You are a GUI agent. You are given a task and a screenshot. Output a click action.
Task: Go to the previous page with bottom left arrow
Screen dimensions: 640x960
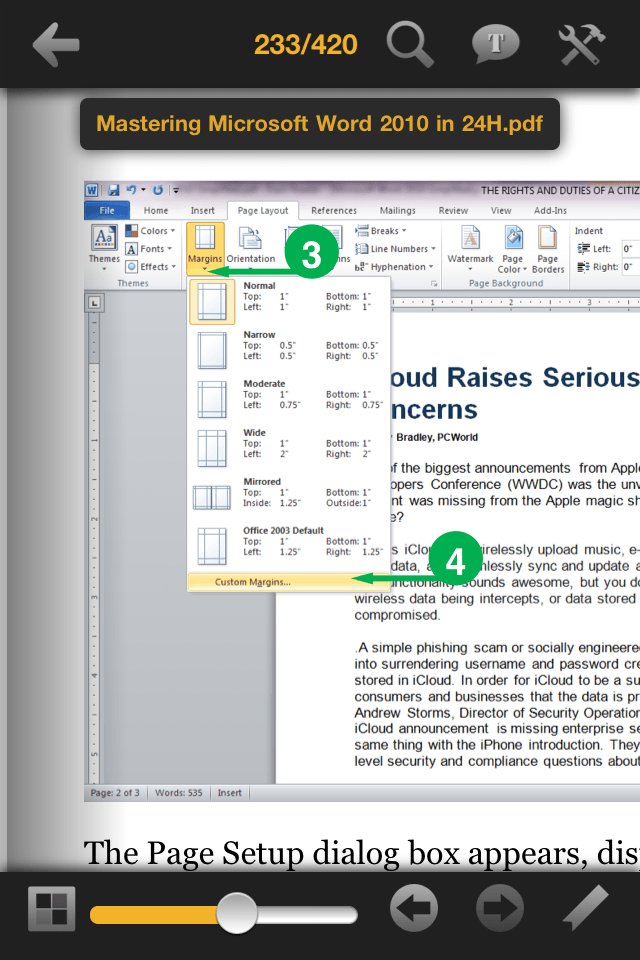[x=414, y=909]
